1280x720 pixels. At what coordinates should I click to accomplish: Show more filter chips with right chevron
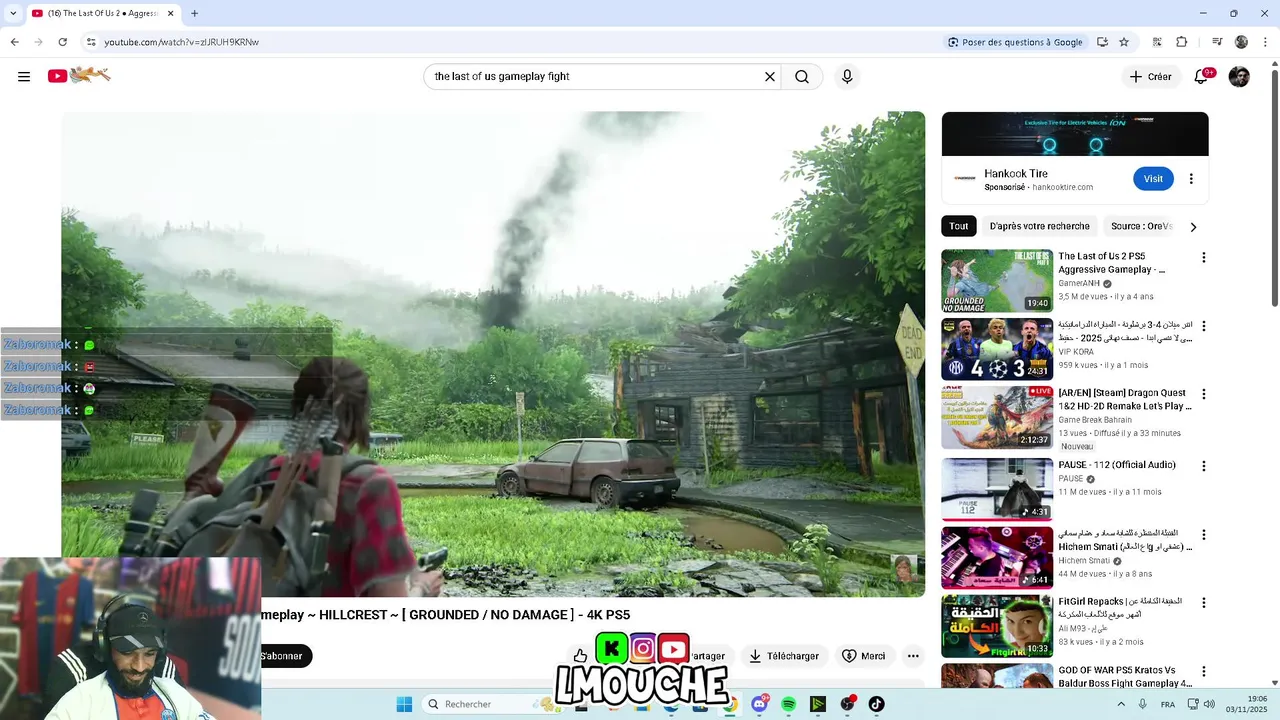tap(1193, 227)
